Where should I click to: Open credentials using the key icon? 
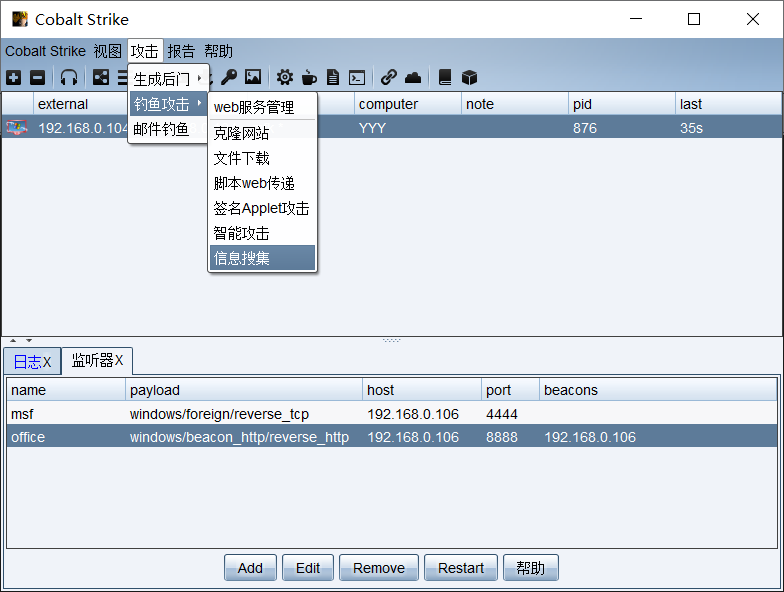[x=229, y=77]
